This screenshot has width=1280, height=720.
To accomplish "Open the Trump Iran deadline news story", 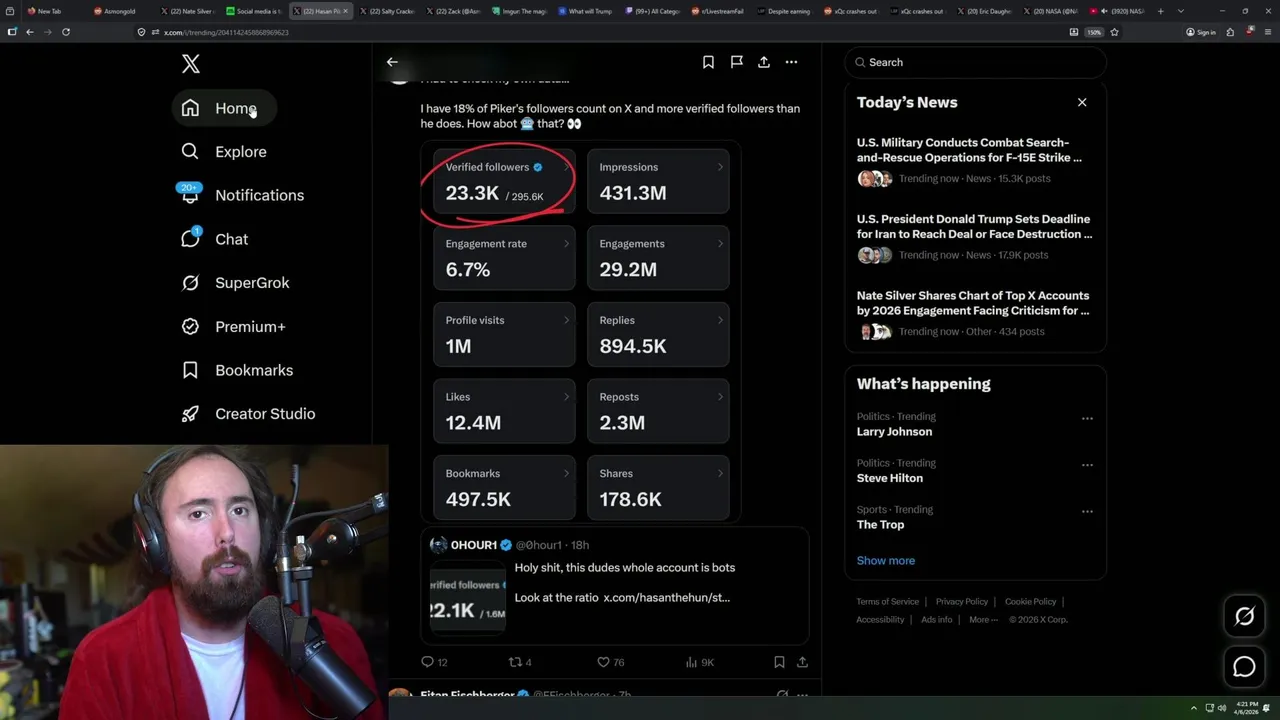I will pyautogui.click(x=975, y=237).
